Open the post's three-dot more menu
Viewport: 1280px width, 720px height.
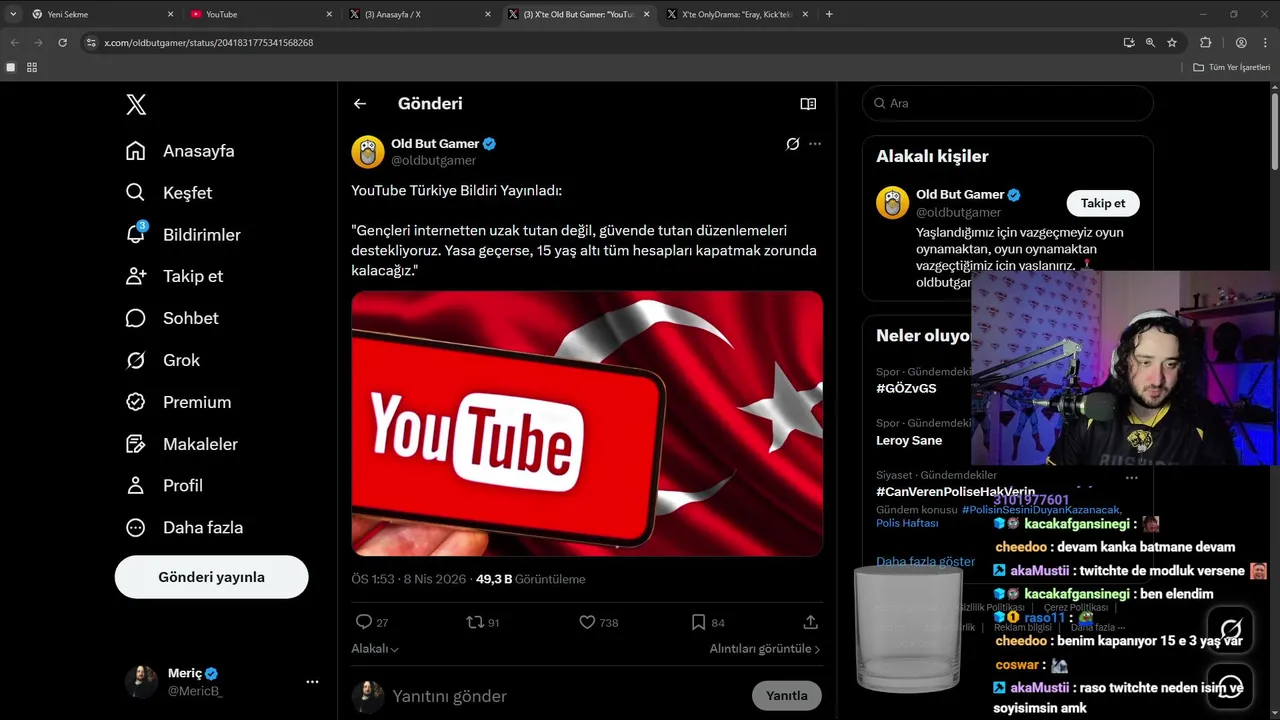(x=815, y=144)
